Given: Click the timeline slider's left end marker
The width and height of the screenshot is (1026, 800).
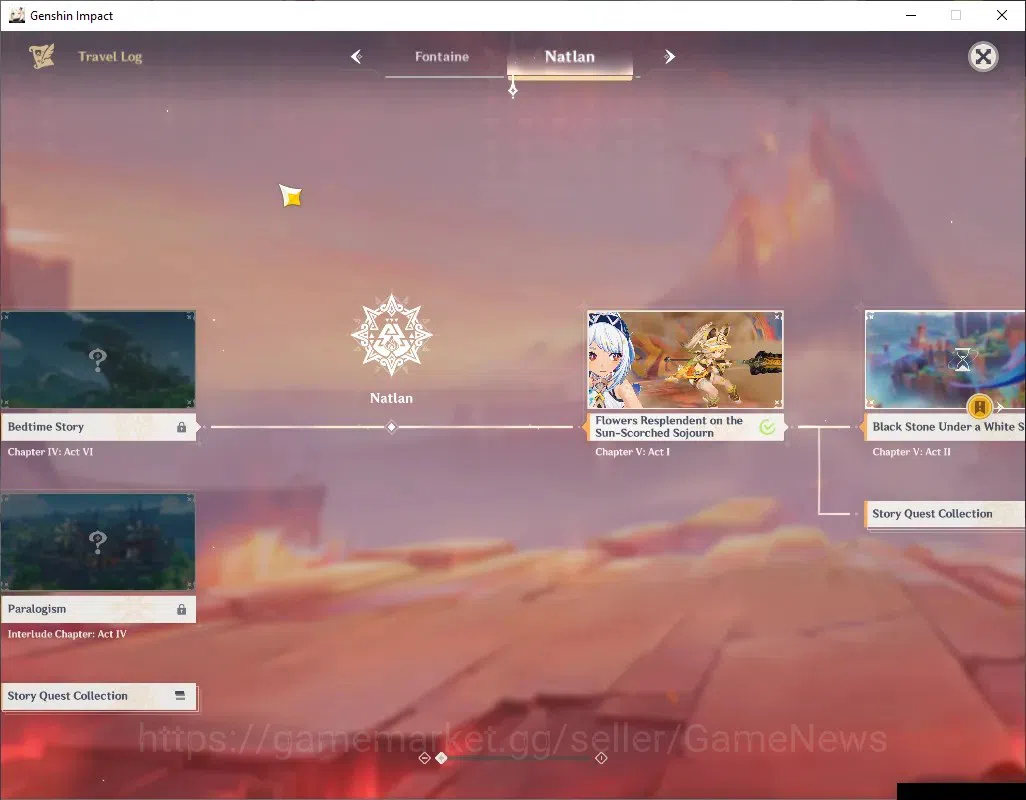Looking at the screenshot, I should [424, 758].
